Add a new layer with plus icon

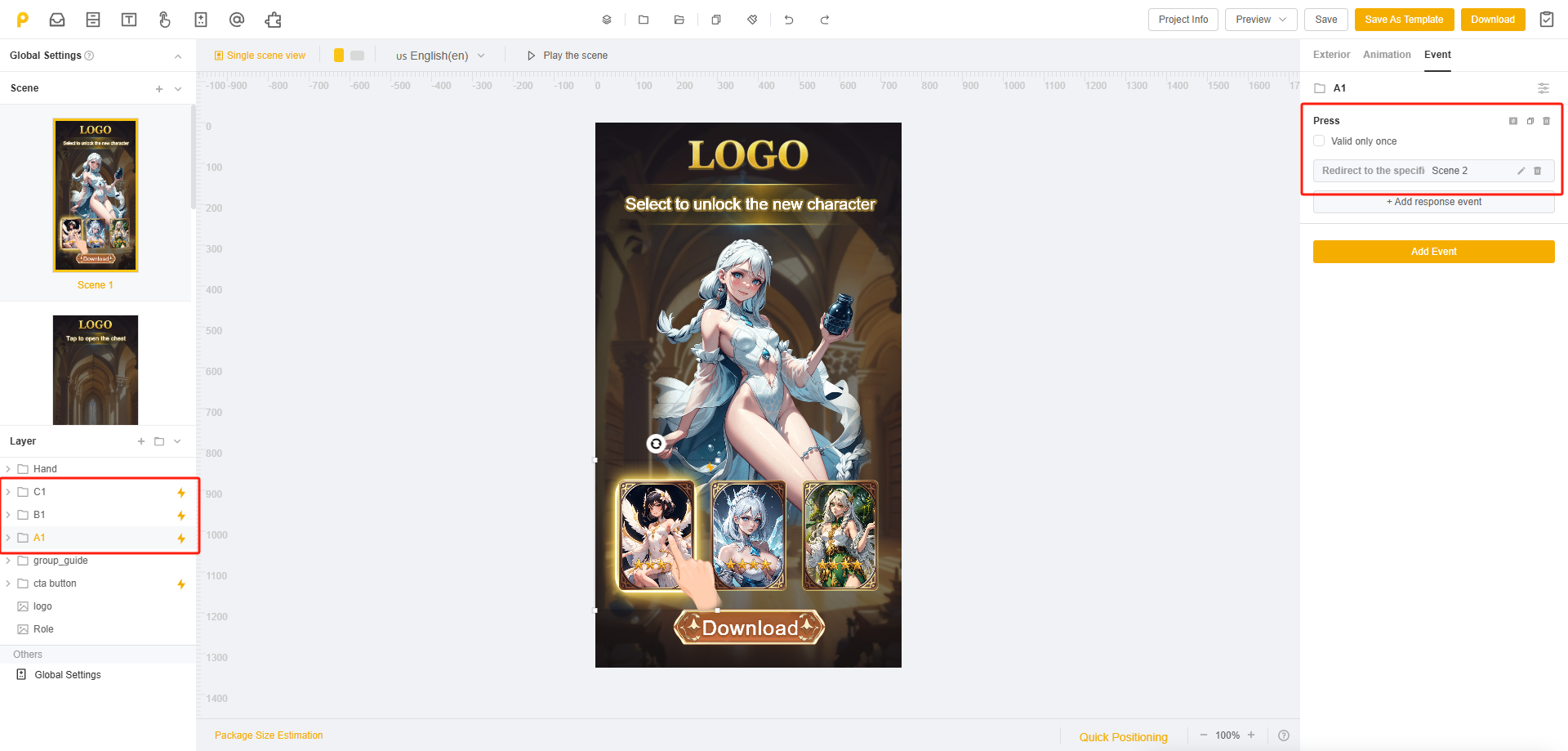[141, 441]
